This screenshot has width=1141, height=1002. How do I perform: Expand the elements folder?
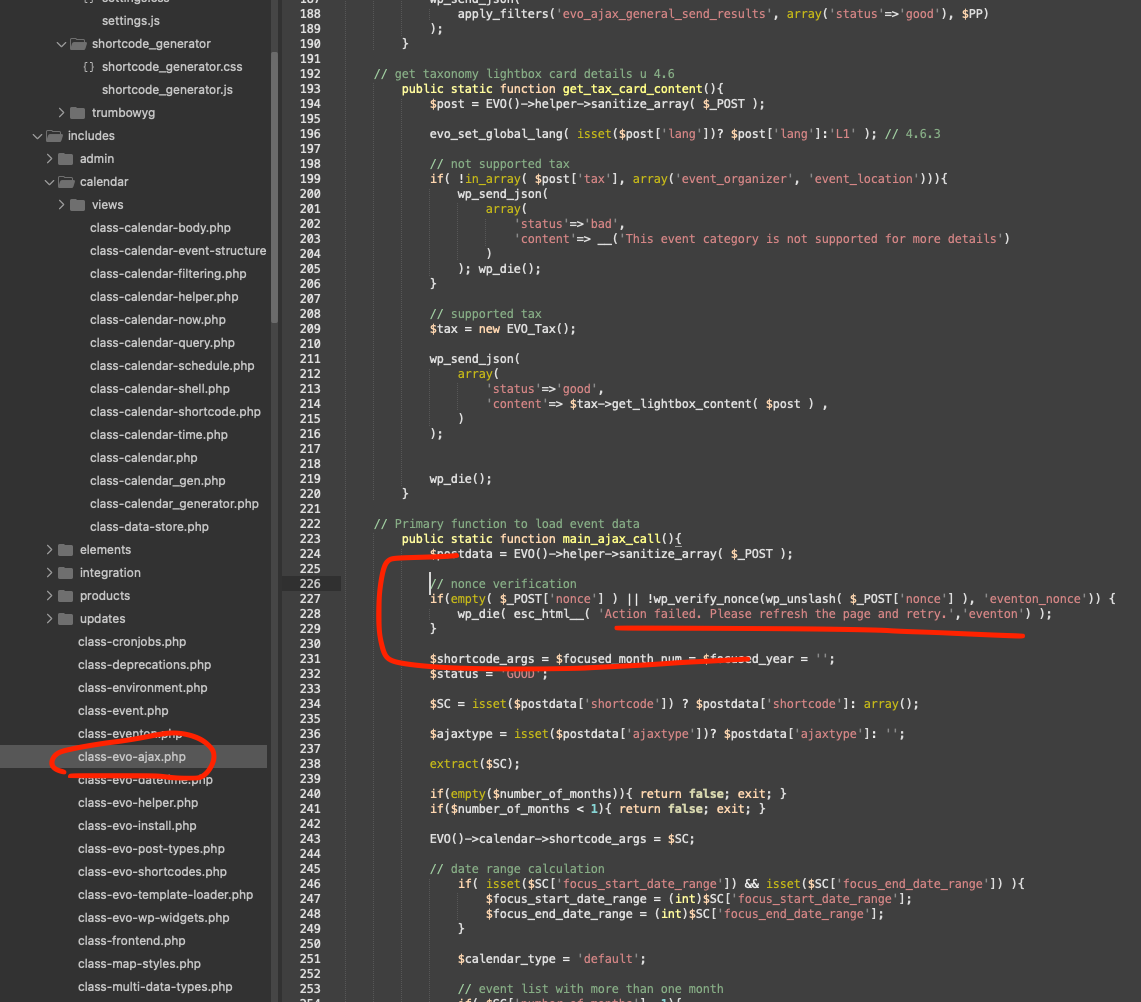pyautogui.click(x=49, y=550)
